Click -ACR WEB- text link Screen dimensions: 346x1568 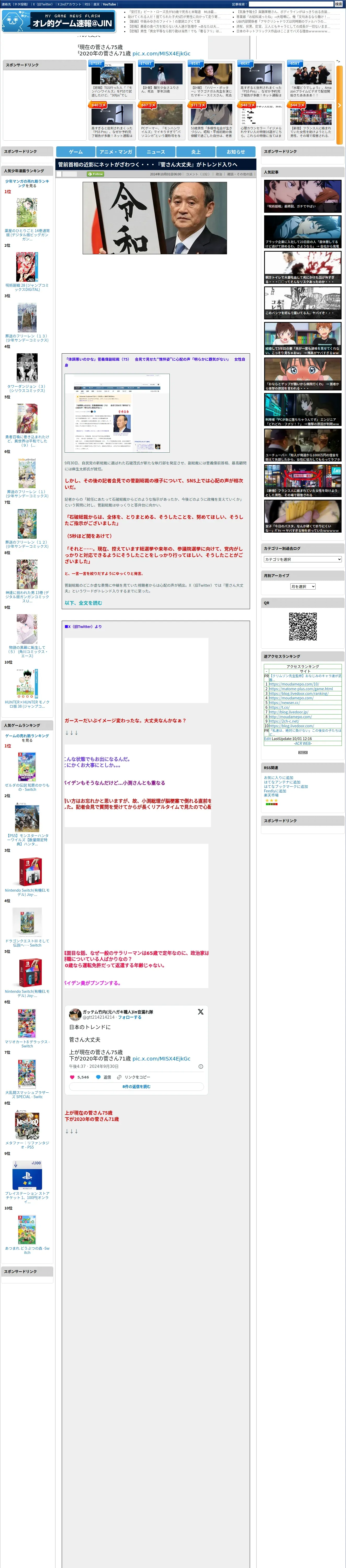(303, 743)
